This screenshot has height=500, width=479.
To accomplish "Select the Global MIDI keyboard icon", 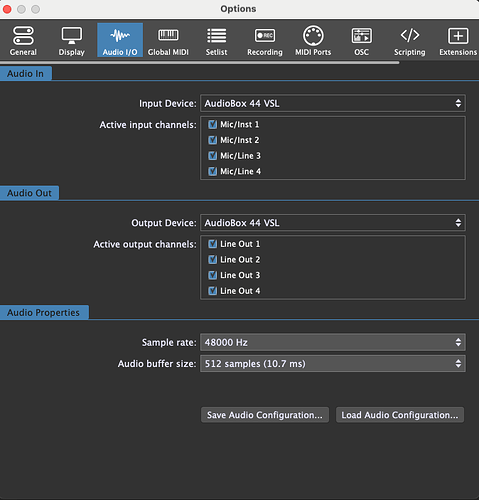I will 168,35.
